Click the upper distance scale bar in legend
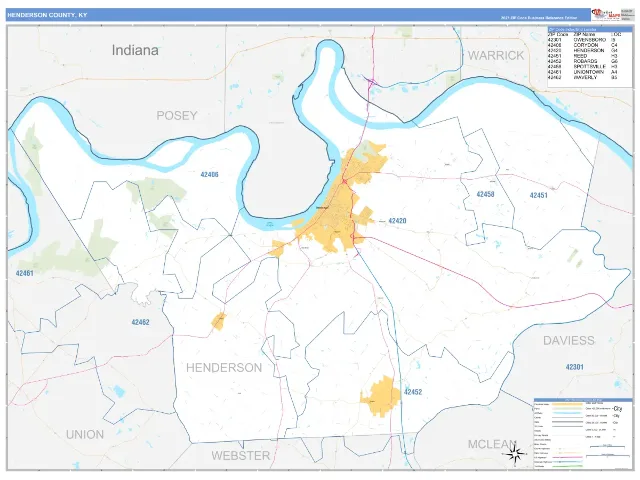 click(607, 447)
